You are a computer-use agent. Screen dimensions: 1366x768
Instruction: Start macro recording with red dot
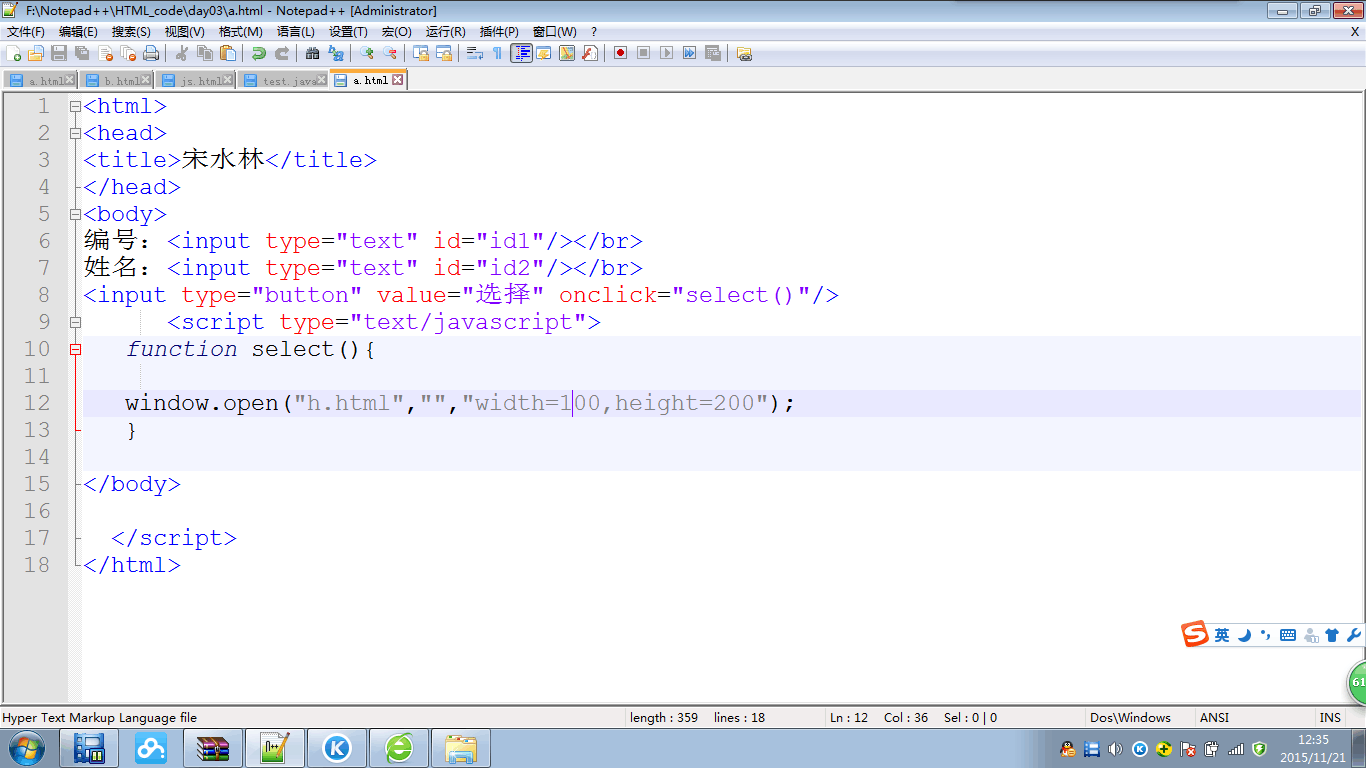point(620,53)
